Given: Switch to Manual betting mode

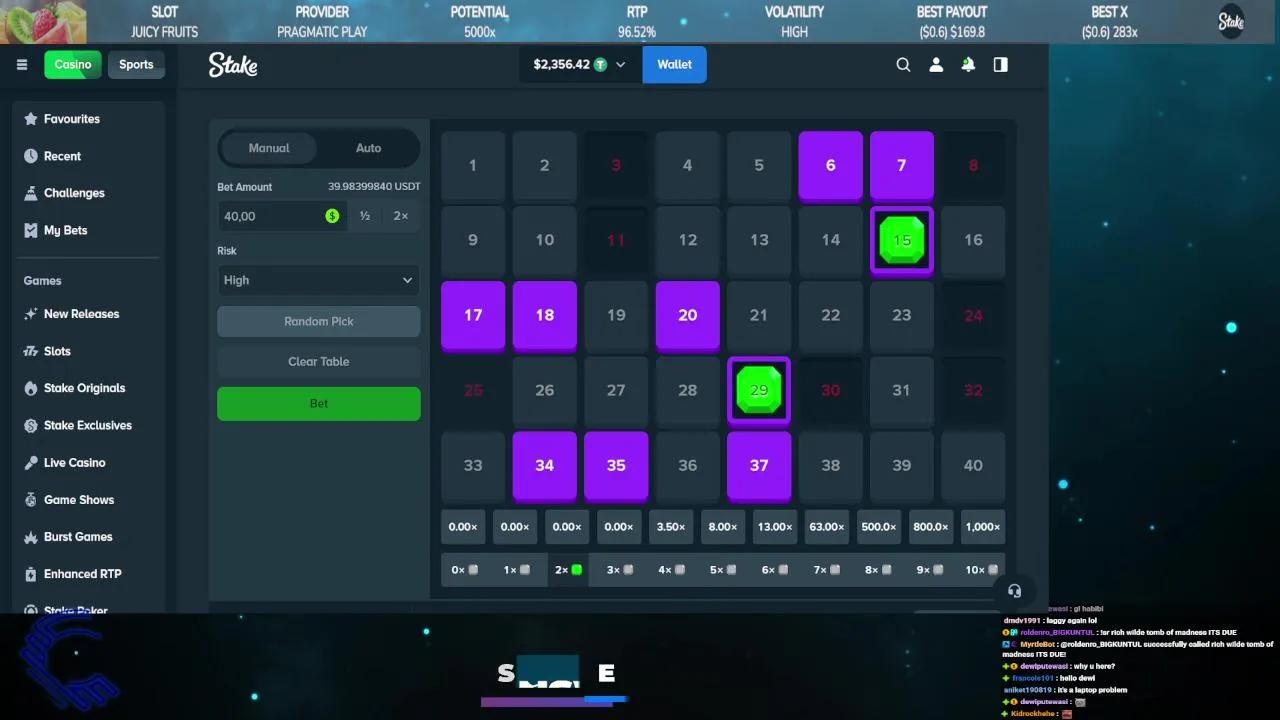Looking at the screenshot, I should pyautogui.click(x=269, y=148).
